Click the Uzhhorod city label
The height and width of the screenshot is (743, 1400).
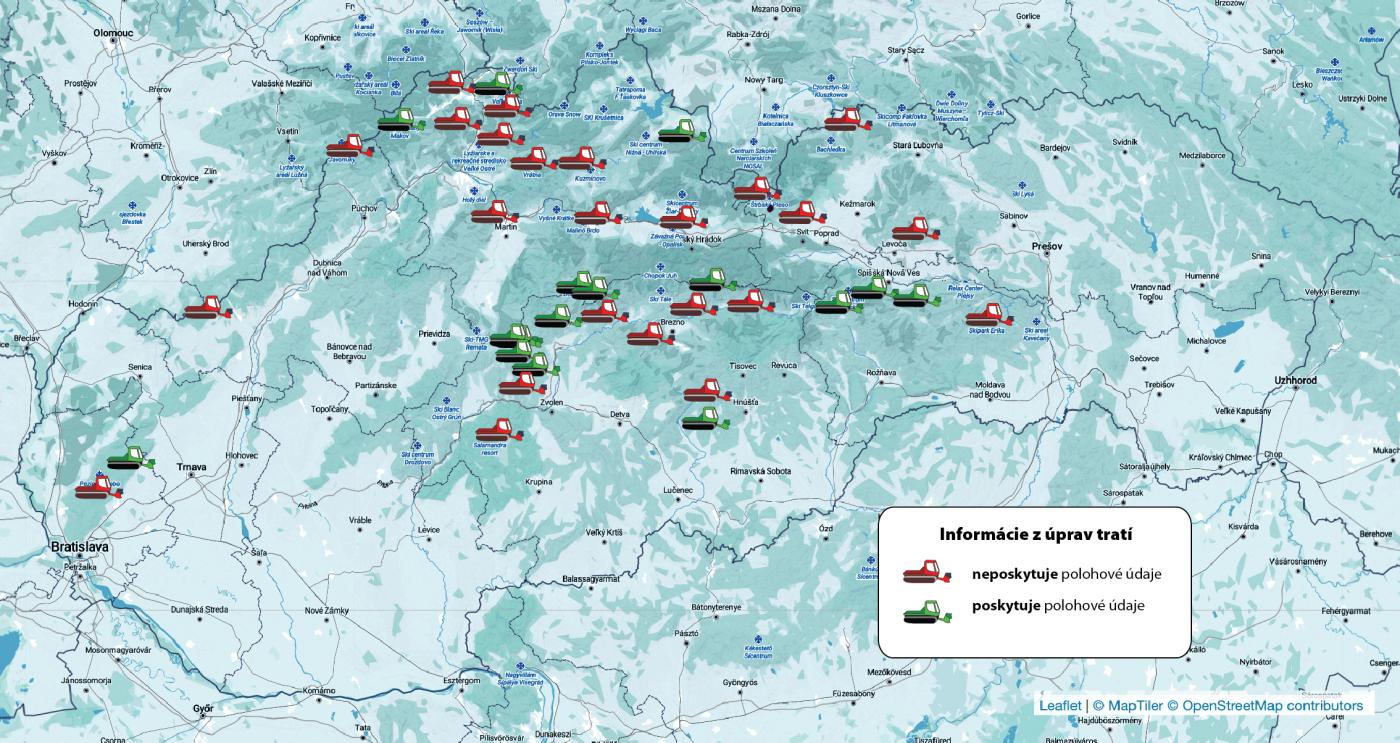[1295, 381]
